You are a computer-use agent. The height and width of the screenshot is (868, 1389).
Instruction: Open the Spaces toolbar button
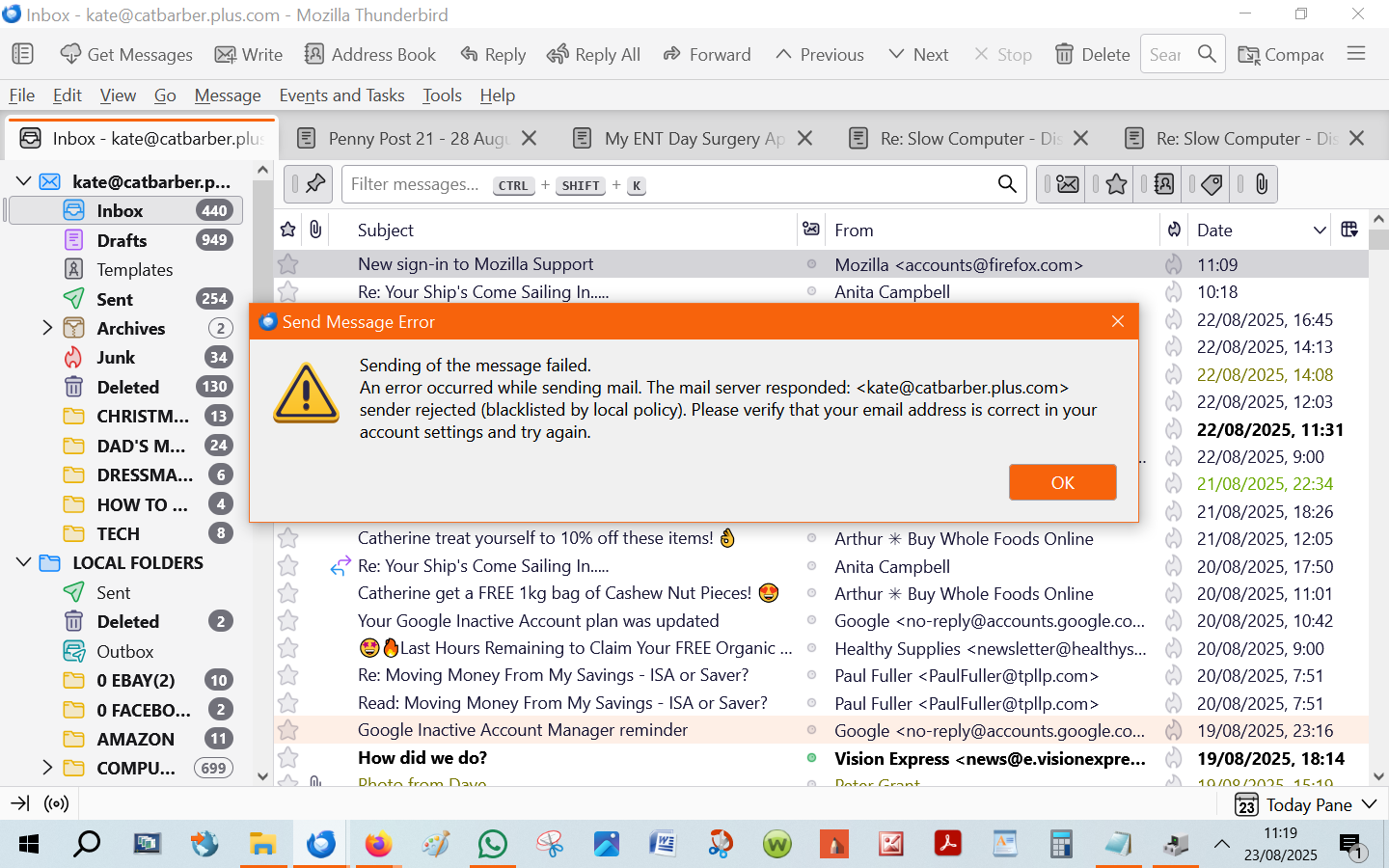tap(22, 54)
